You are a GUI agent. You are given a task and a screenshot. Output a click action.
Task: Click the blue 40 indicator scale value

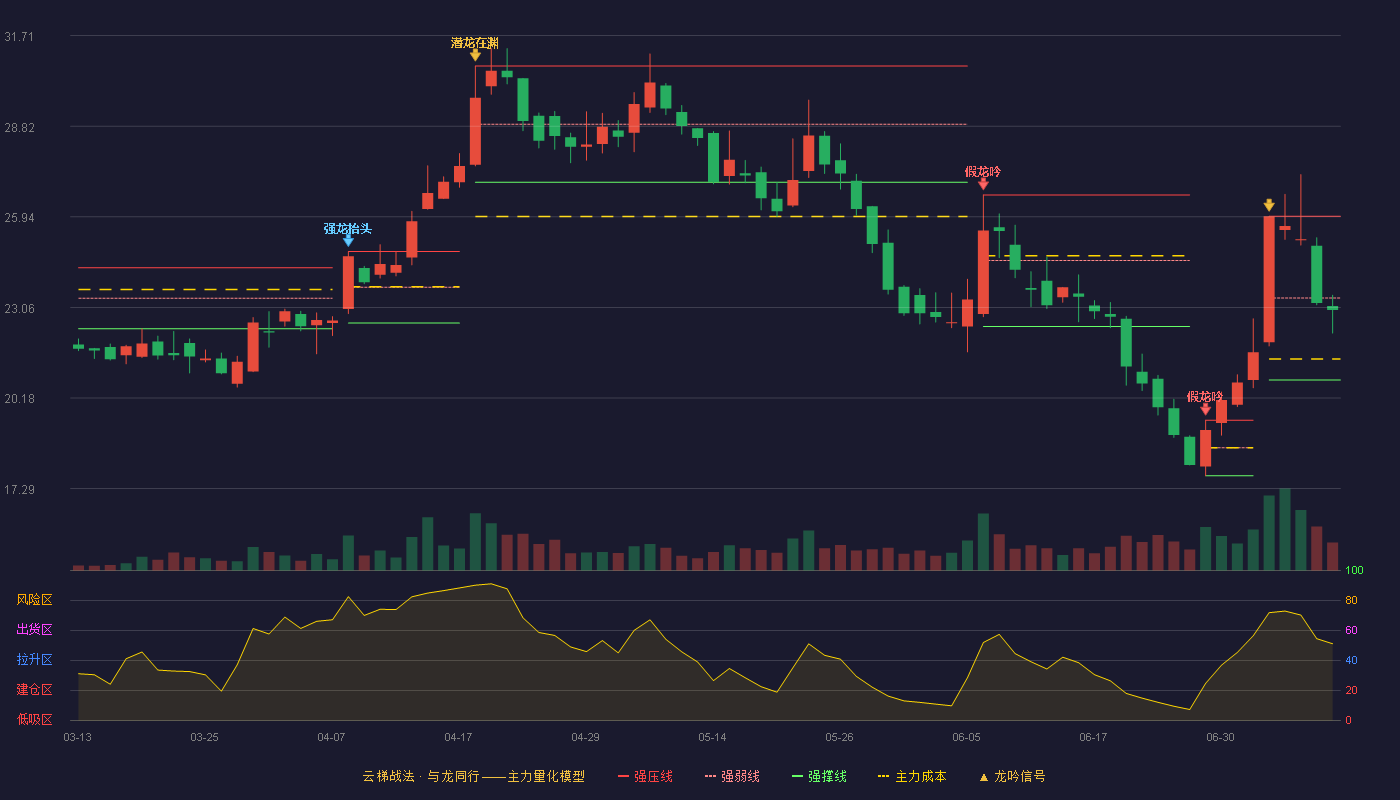(x=1351, y=660)
